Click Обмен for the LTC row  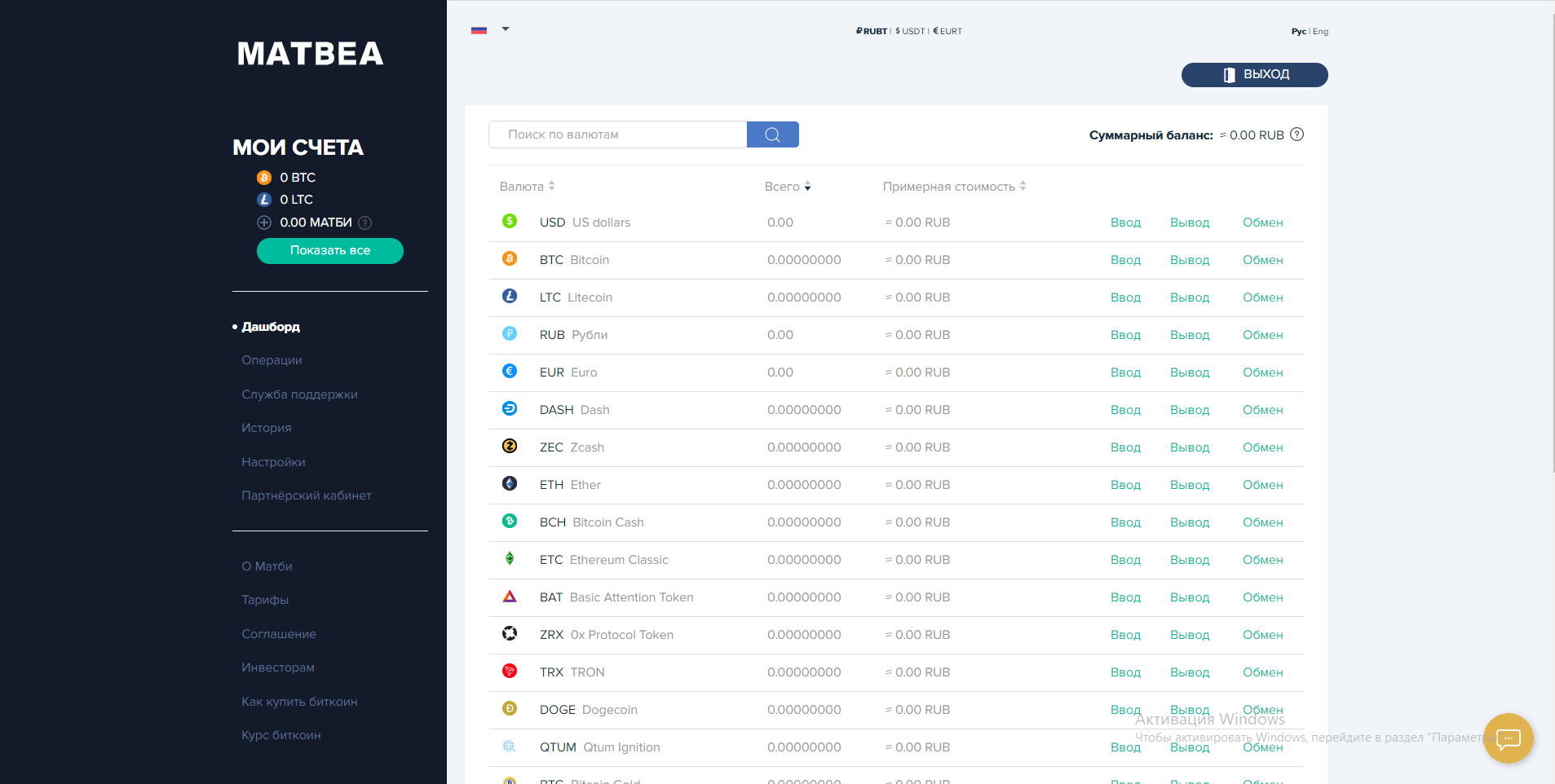pyautogui.click(x=1263, y=297)
